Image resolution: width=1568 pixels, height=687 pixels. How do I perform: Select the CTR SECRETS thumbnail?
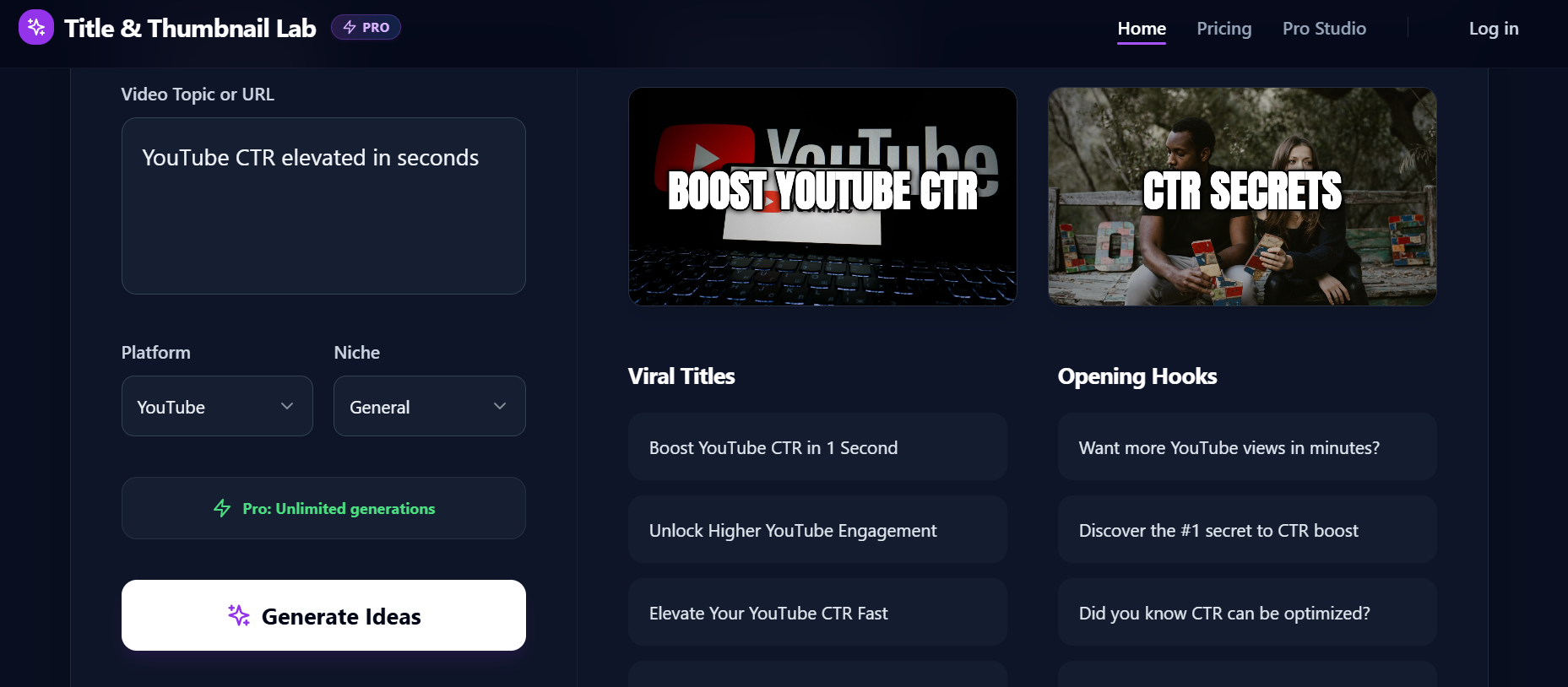tap(1242, 197)
